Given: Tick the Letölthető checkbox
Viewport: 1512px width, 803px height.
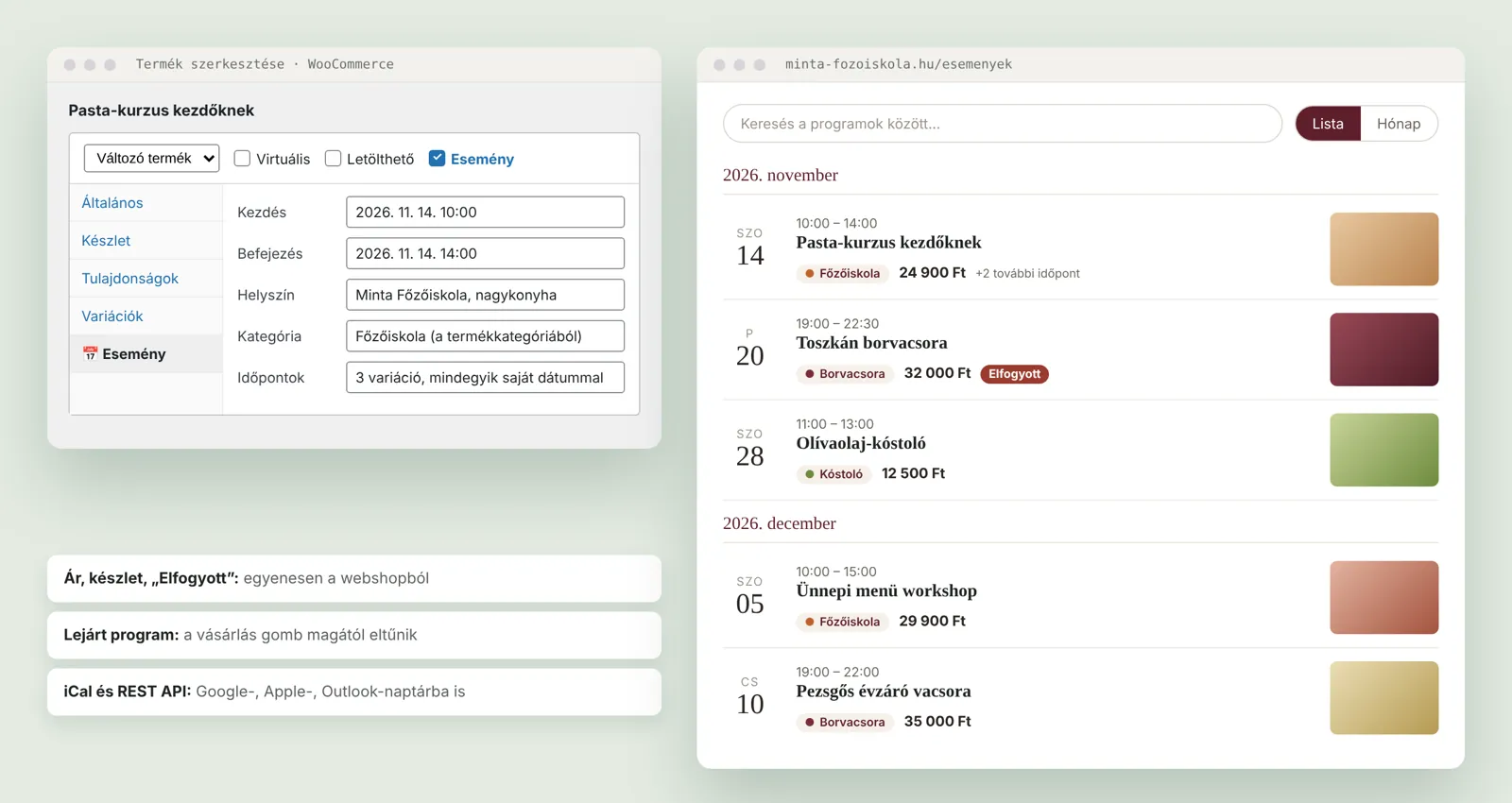Looking at the screenshot, I should click(333, 159).
